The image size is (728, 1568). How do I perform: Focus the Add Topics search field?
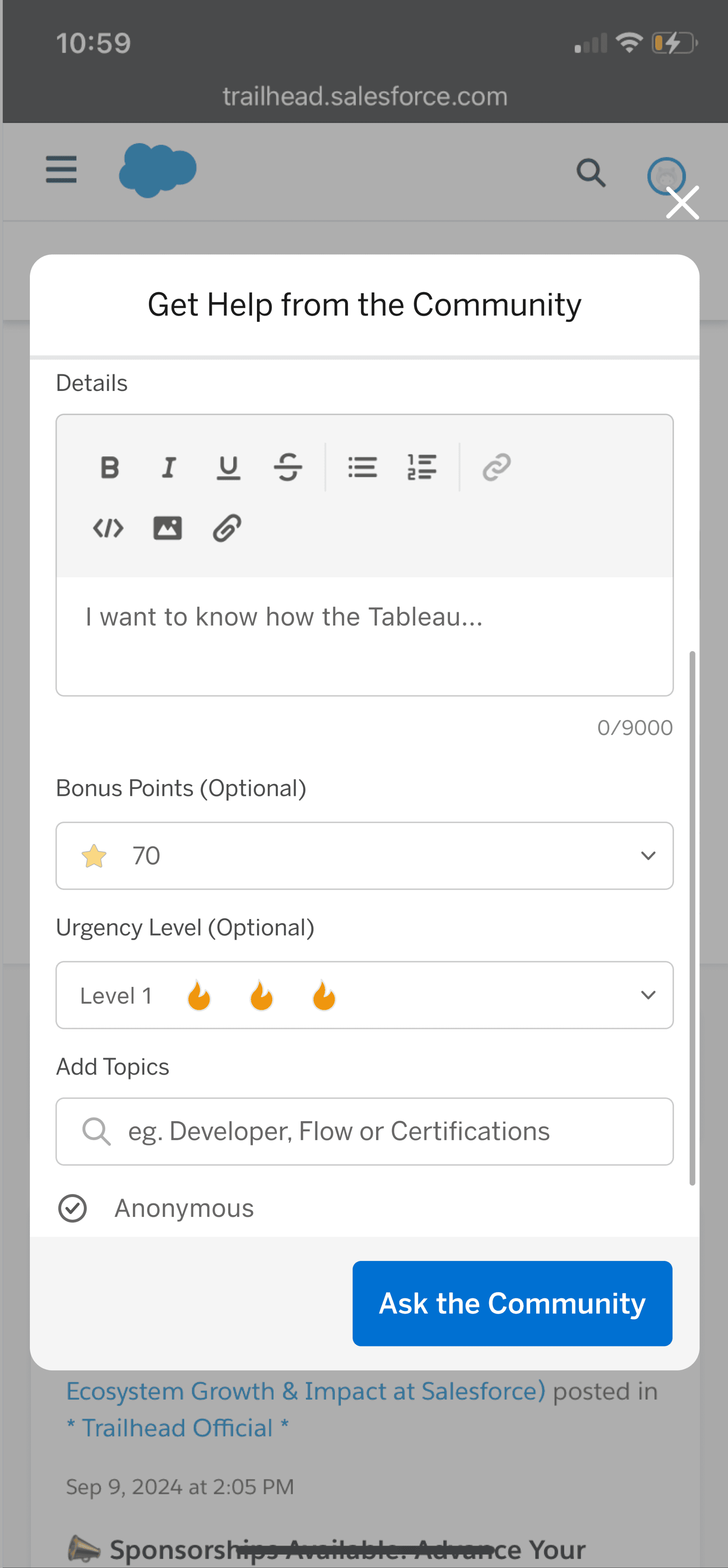click(x=365, y=1132)
